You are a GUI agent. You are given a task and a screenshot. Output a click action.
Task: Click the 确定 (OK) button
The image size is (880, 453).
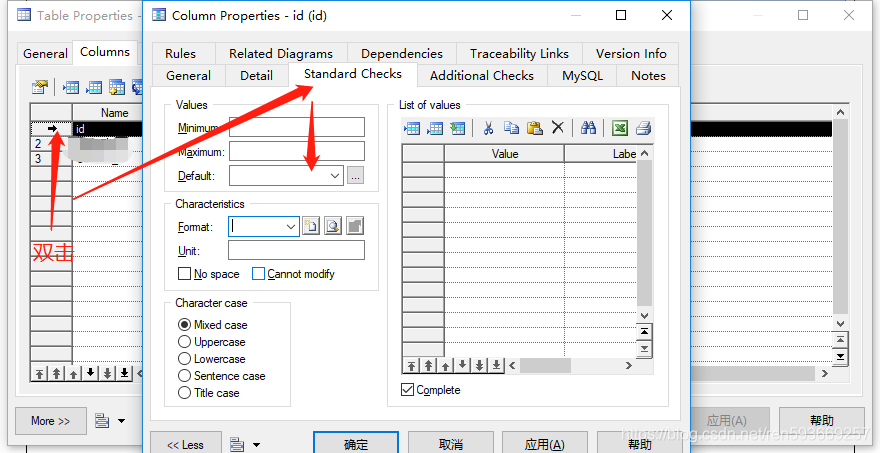click(x=356, y=443)
